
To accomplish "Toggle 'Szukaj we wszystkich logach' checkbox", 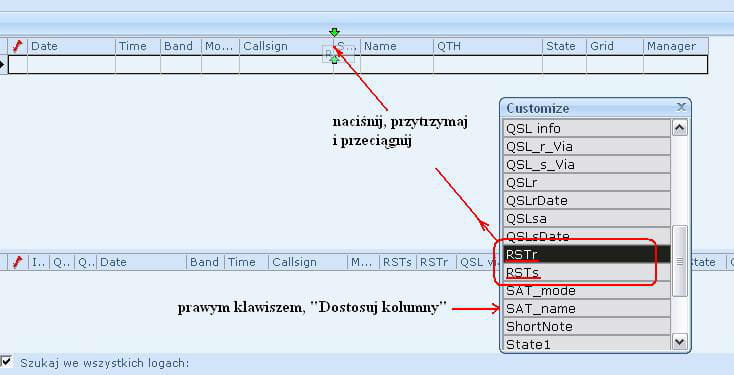I will [6, 361].
